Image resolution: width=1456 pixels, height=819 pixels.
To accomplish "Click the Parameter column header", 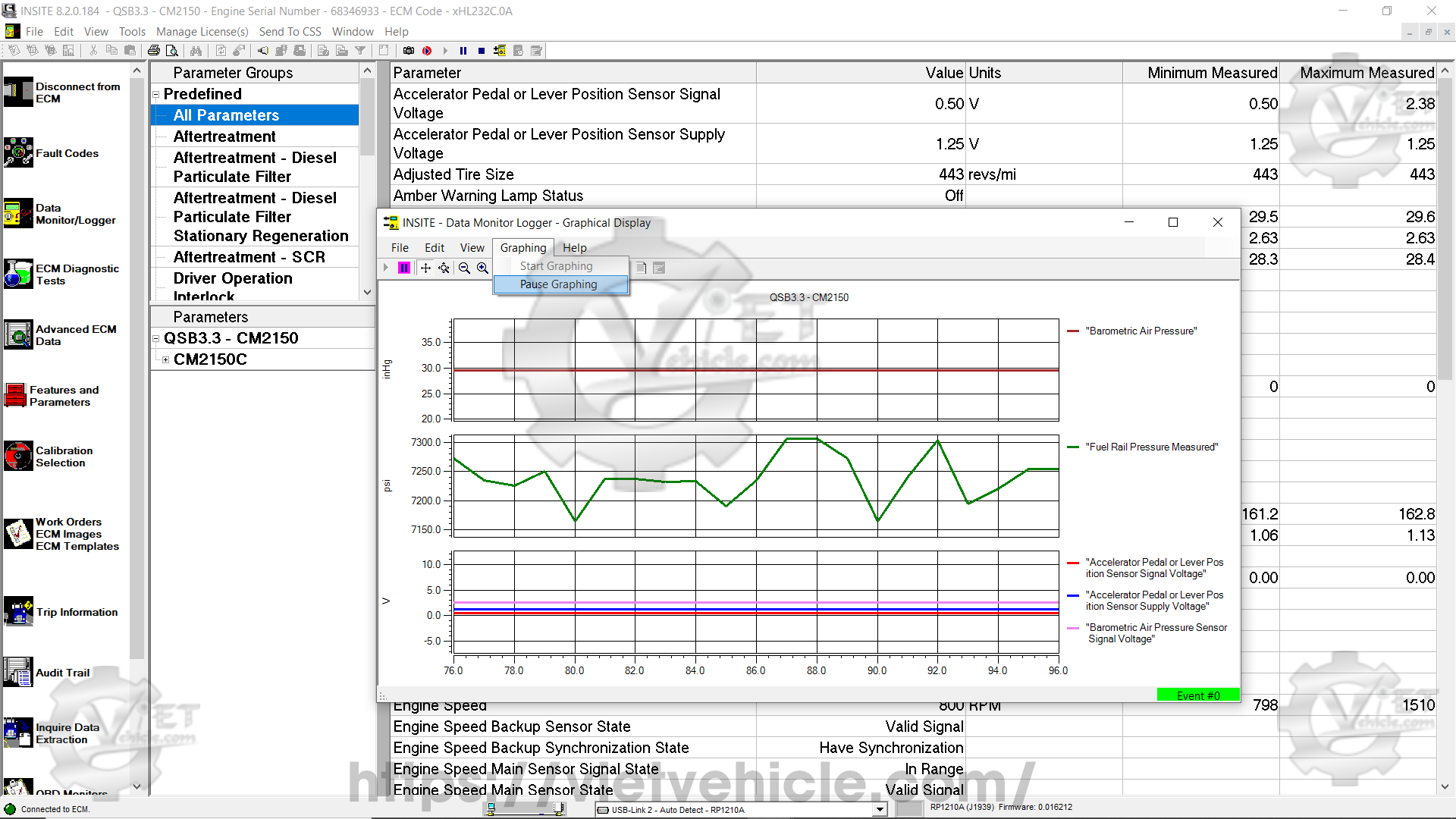I will point(427,73).
